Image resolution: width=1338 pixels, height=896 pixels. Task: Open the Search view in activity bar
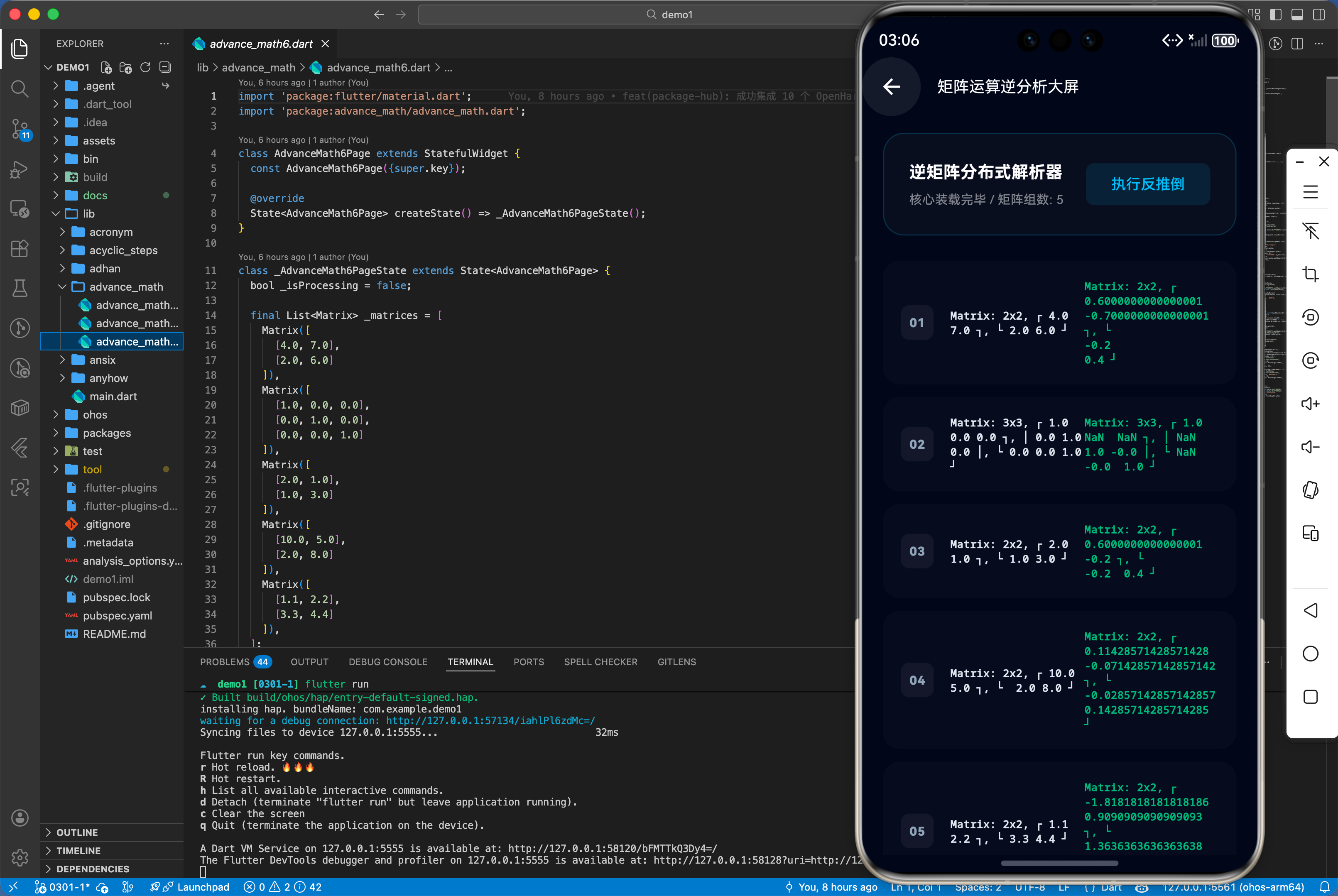[x=20, y=88]
